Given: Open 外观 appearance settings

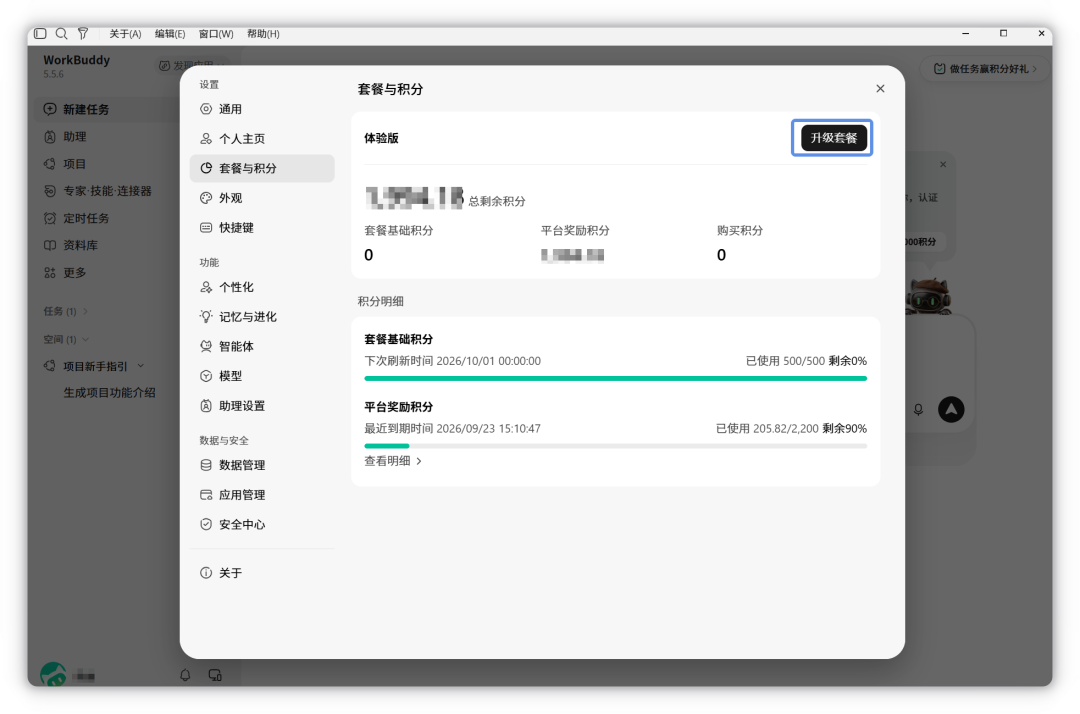Looking at the screenshot, I should click(262, 198).
